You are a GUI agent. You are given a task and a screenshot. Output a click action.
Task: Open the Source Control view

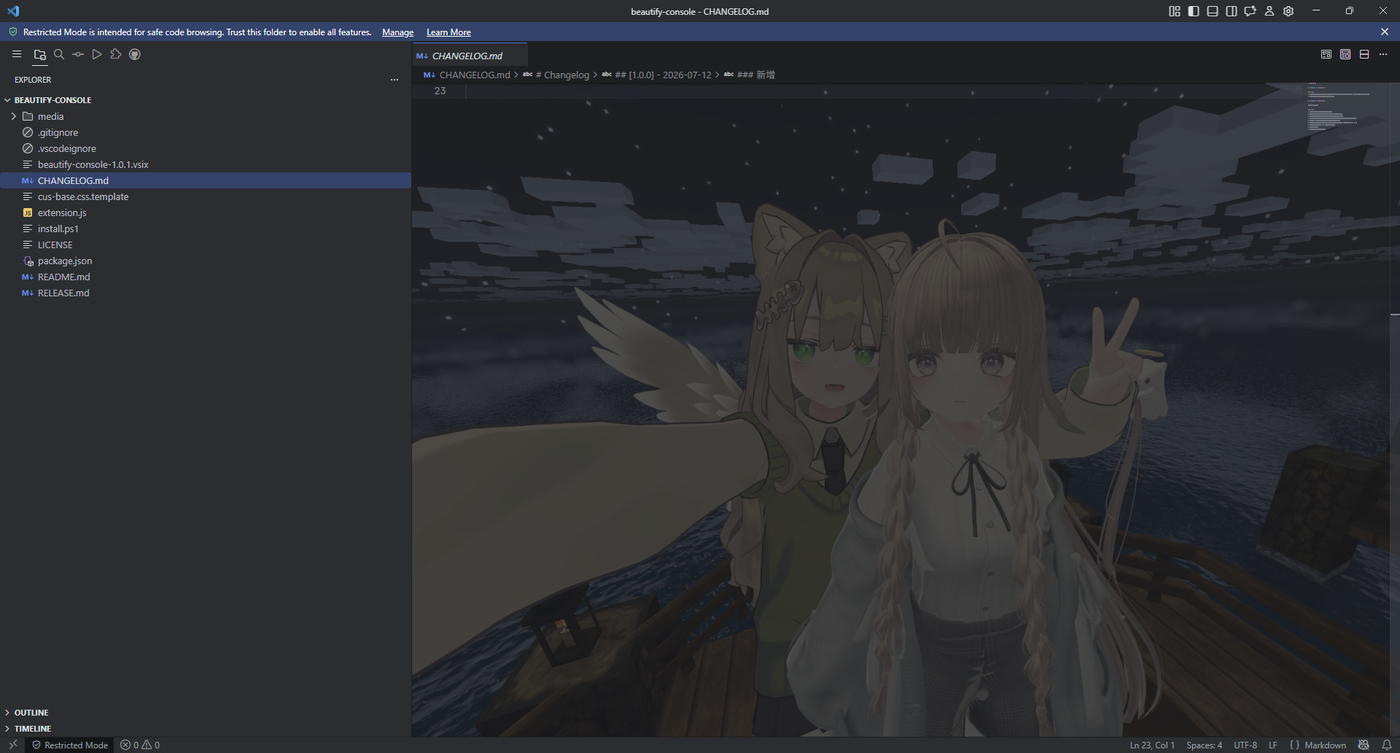(x=78, y=54)
